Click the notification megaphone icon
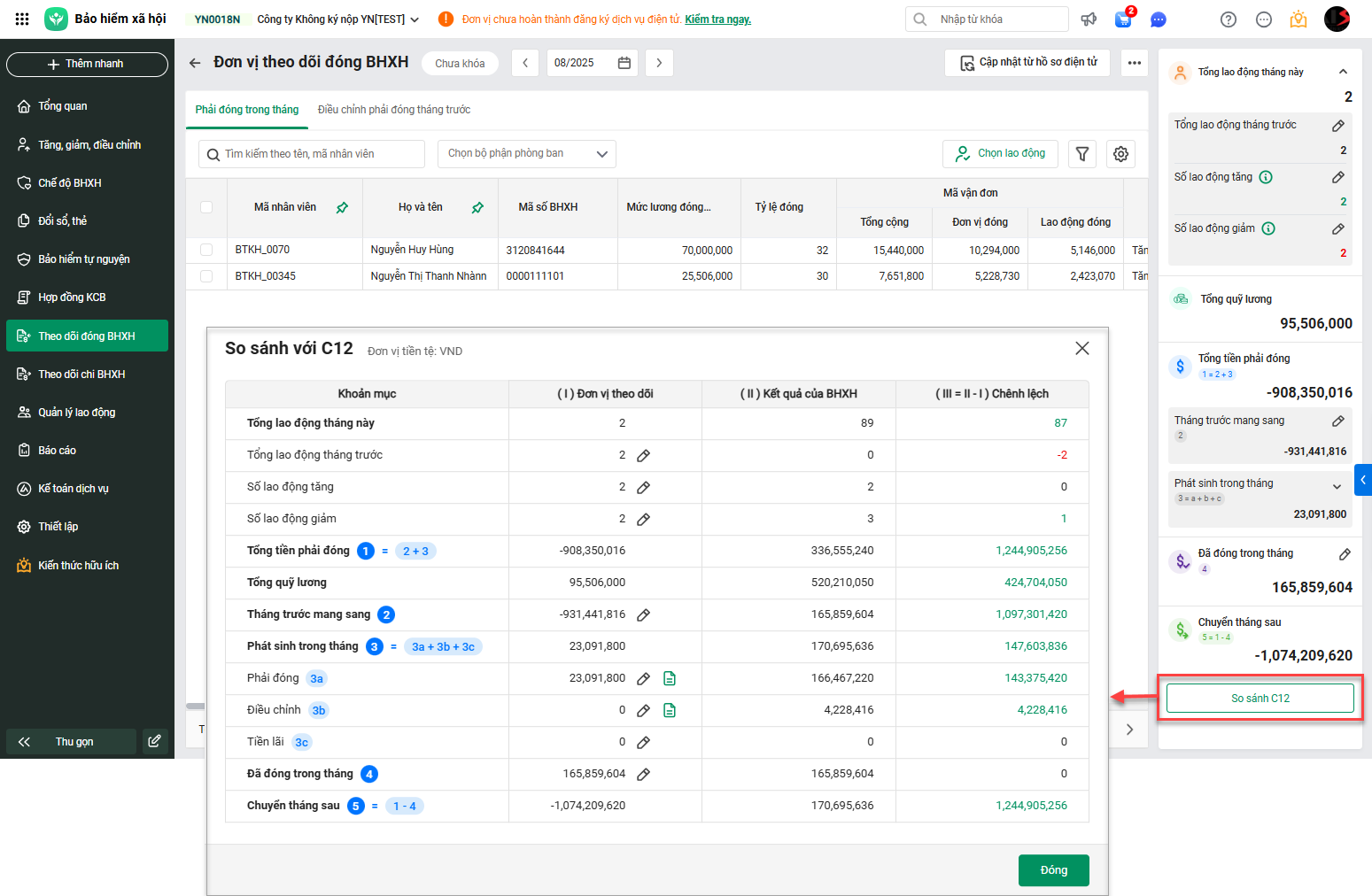Screen dimensions: 1372x896 click(1089, 19)
